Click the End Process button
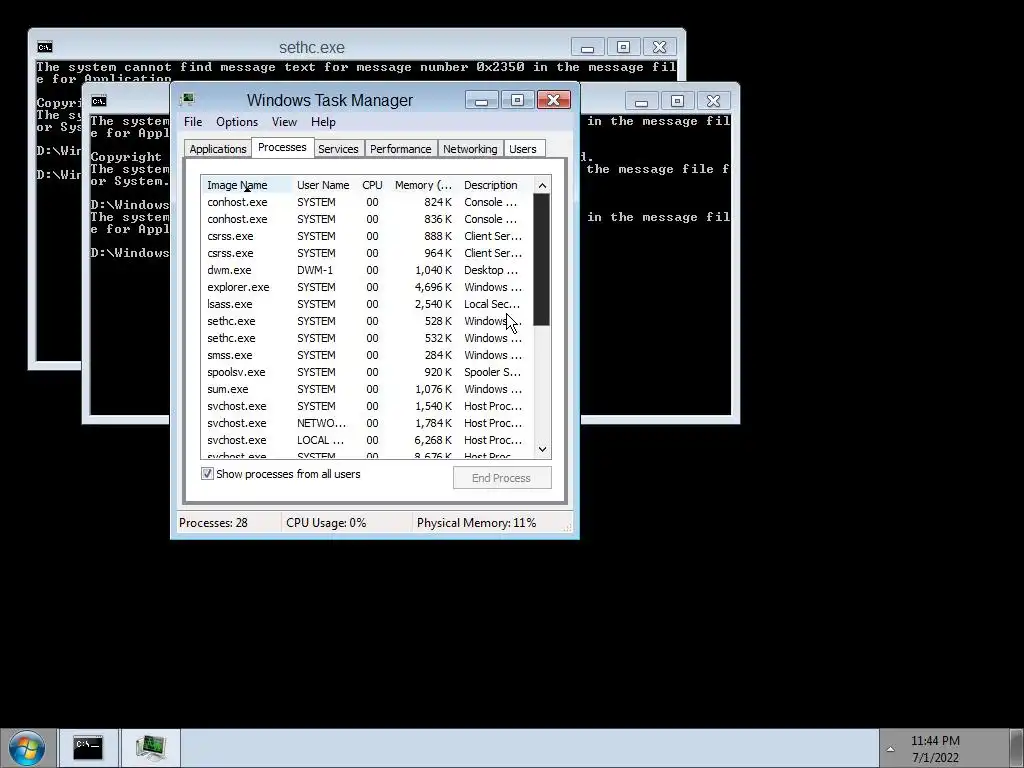Viewport: 1024px width, 768px height. click(502, 478)
